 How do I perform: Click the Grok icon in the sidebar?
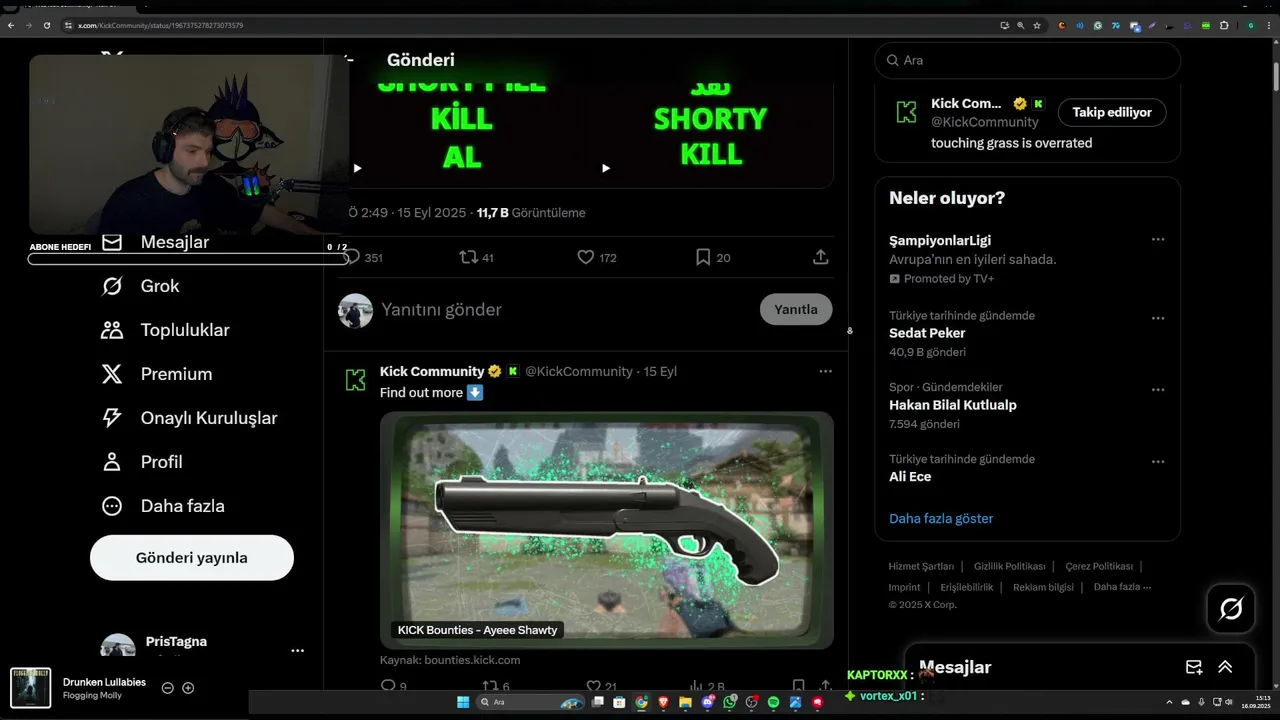112,286
